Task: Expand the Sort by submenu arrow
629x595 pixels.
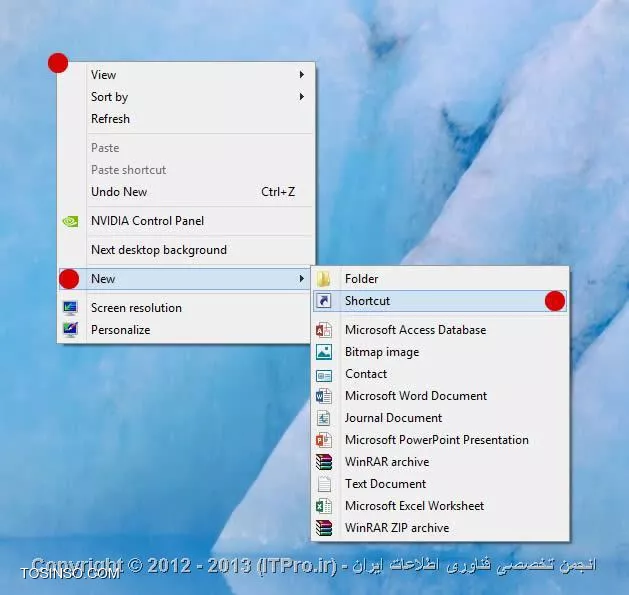Action: [x=302, y=97]
